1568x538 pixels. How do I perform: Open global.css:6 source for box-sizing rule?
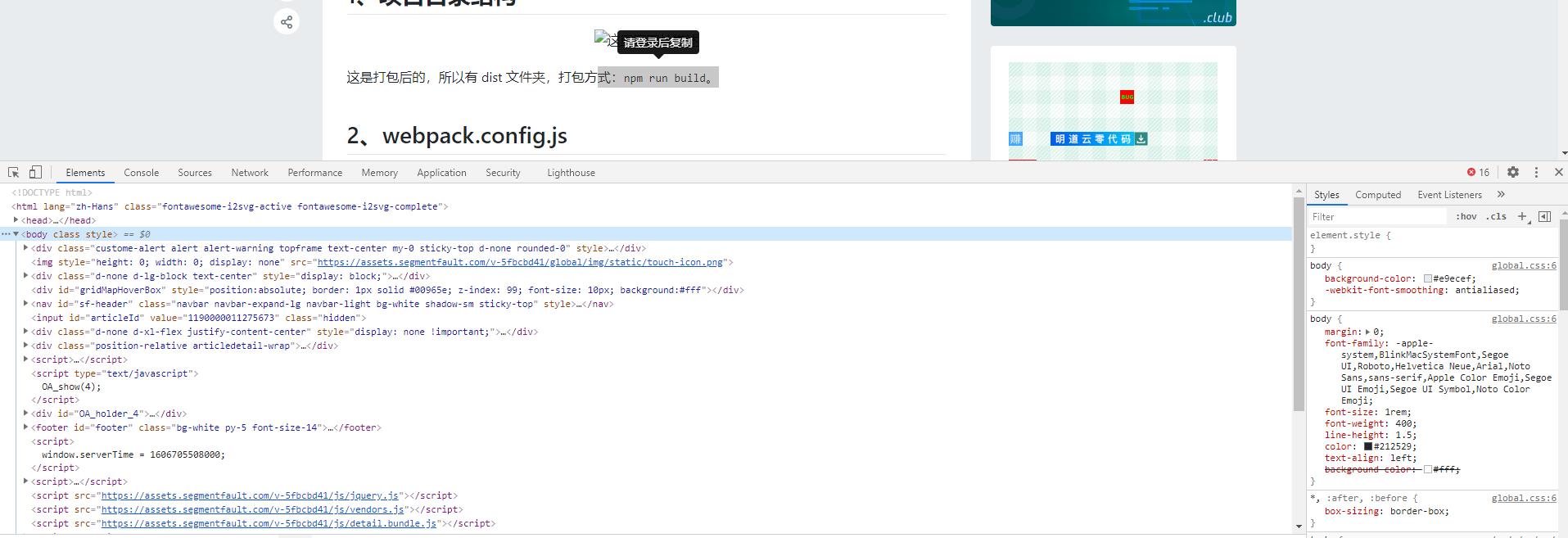tap(1524, 498)
